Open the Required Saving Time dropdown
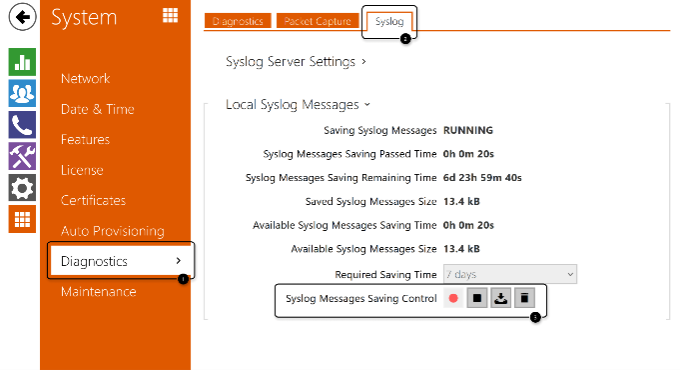Image resolution: width=680 pixels, height=370 pixels. tap(510, 274)
